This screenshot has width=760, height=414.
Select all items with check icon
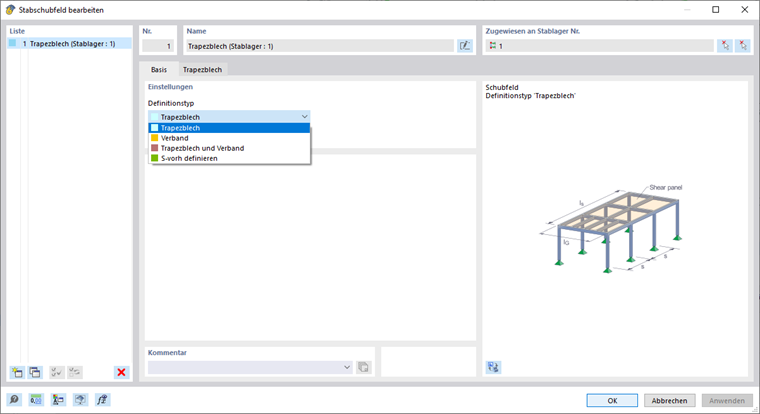(x=57, y=372)
